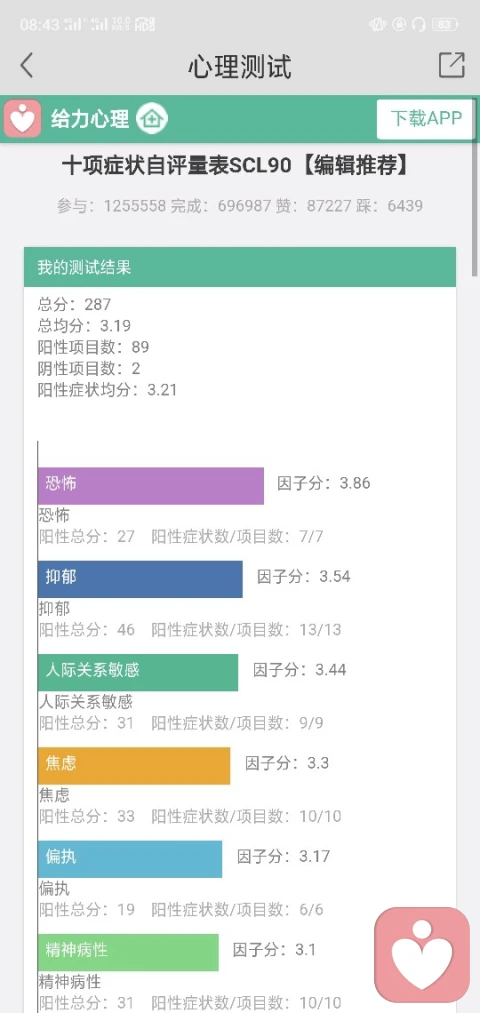Tap the battery indicator in status bar
Image resolution: width=480 pixels, height=1013 pixels.
click(445, 25)
